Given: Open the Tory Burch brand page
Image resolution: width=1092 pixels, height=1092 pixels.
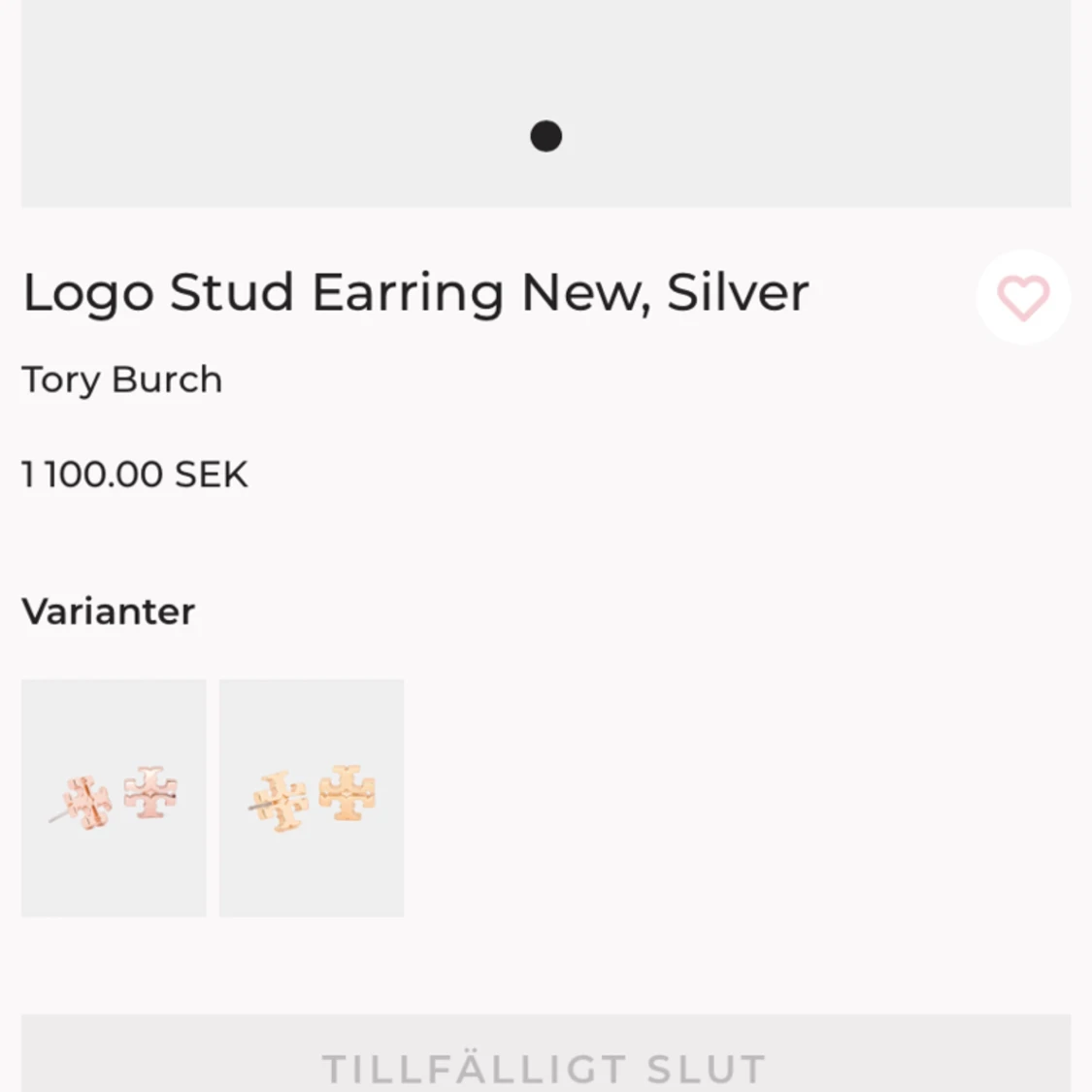Looking at the screenshot, I should pos(122,380).
